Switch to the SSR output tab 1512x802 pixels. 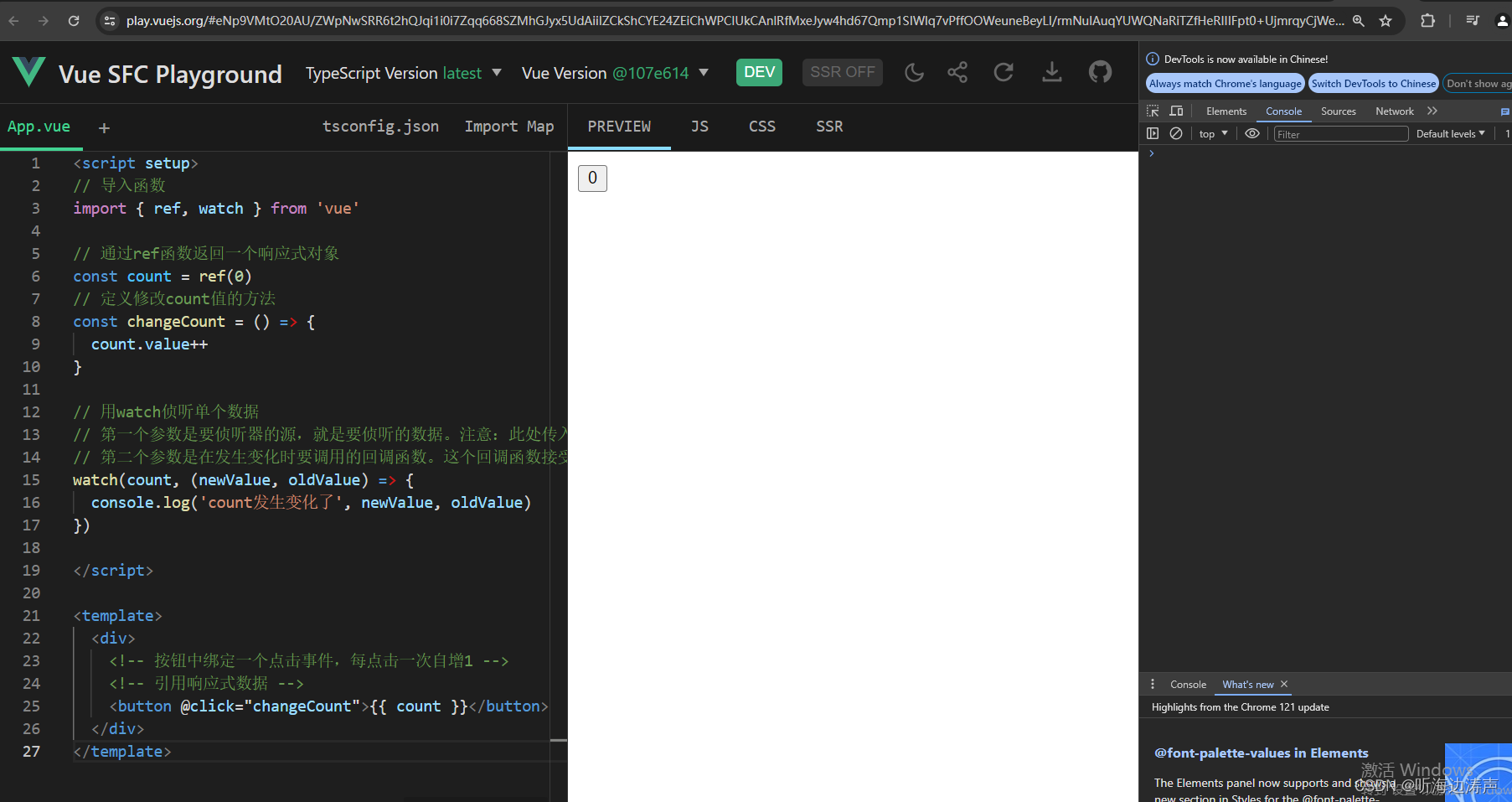pos(829,127)
